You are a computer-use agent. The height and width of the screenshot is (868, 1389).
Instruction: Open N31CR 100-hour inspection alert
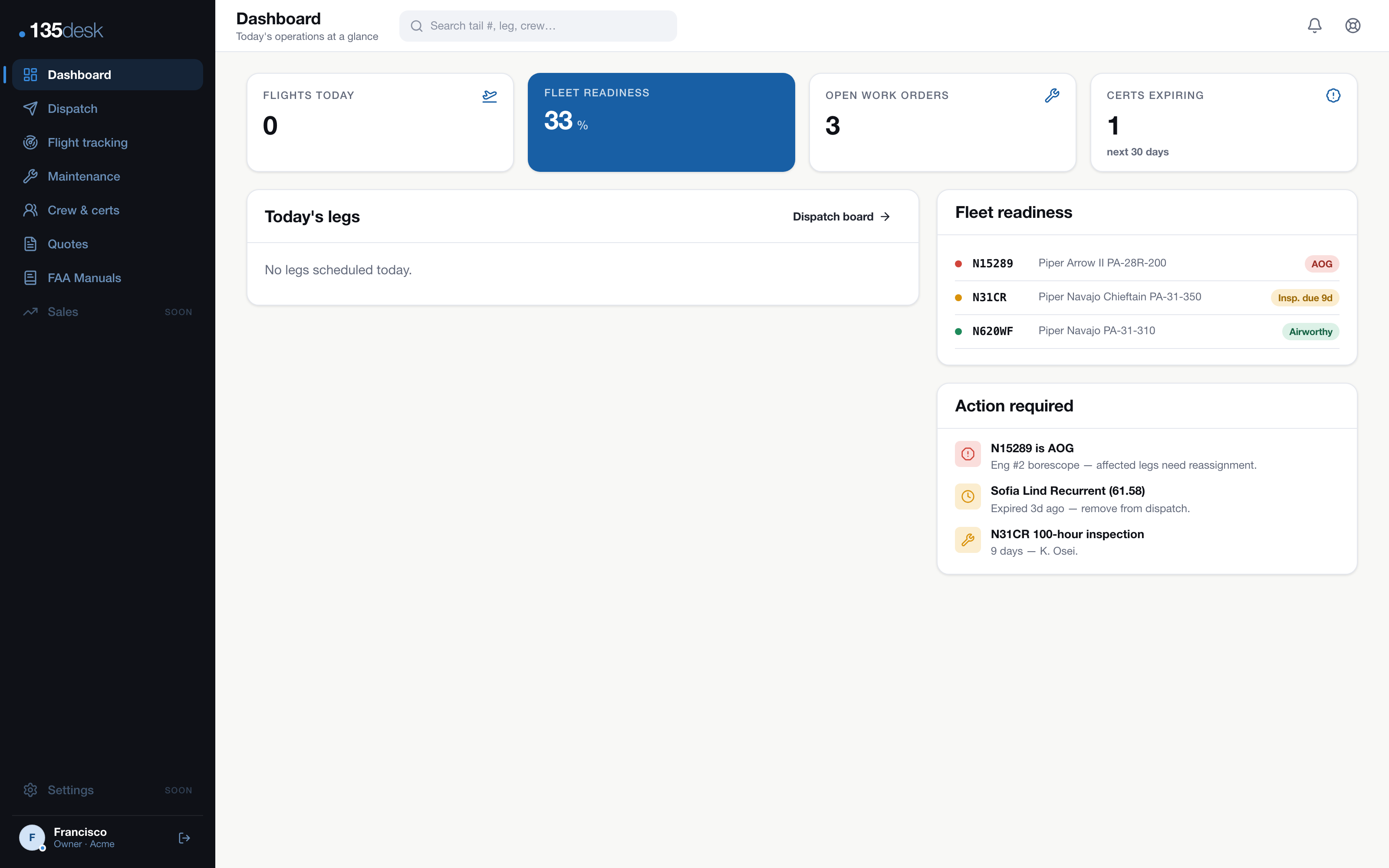tap(1147, 542)
